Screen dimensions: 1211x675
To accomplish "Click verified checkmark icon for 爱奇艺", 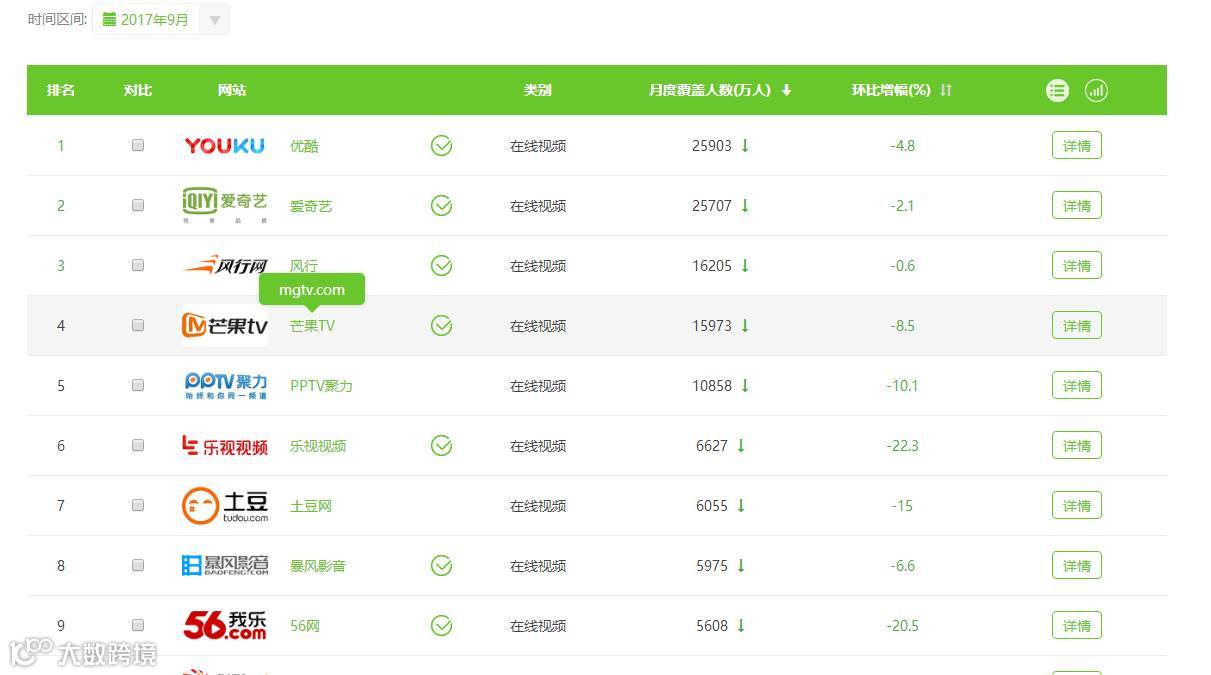I will [x=441, y=206].
